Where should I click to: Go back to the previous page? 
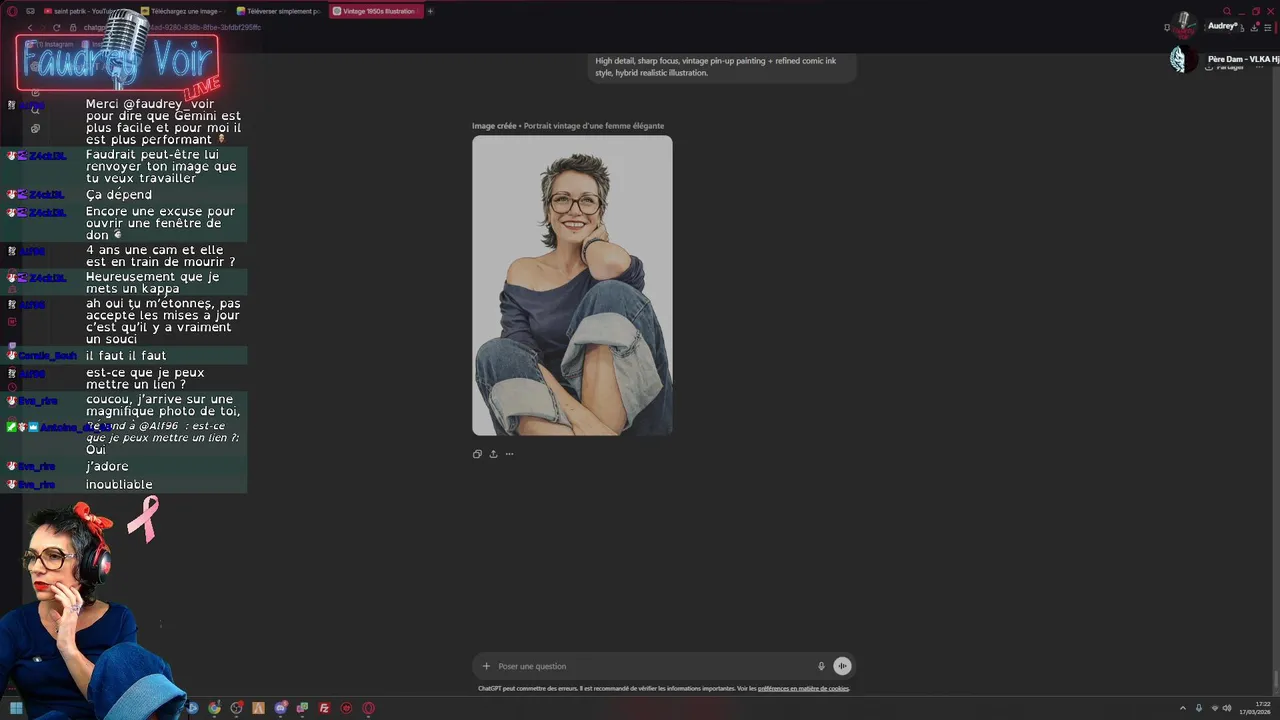(30, 27)
